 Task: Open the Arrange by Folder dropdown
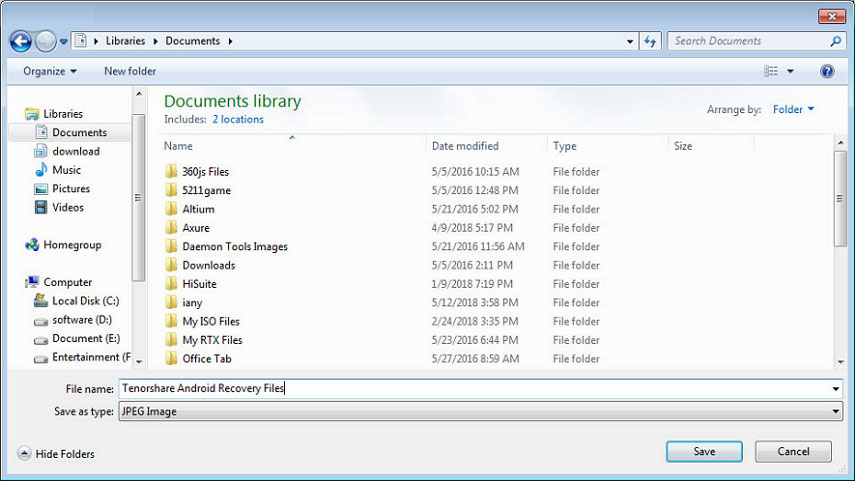[x=793, y=110]
